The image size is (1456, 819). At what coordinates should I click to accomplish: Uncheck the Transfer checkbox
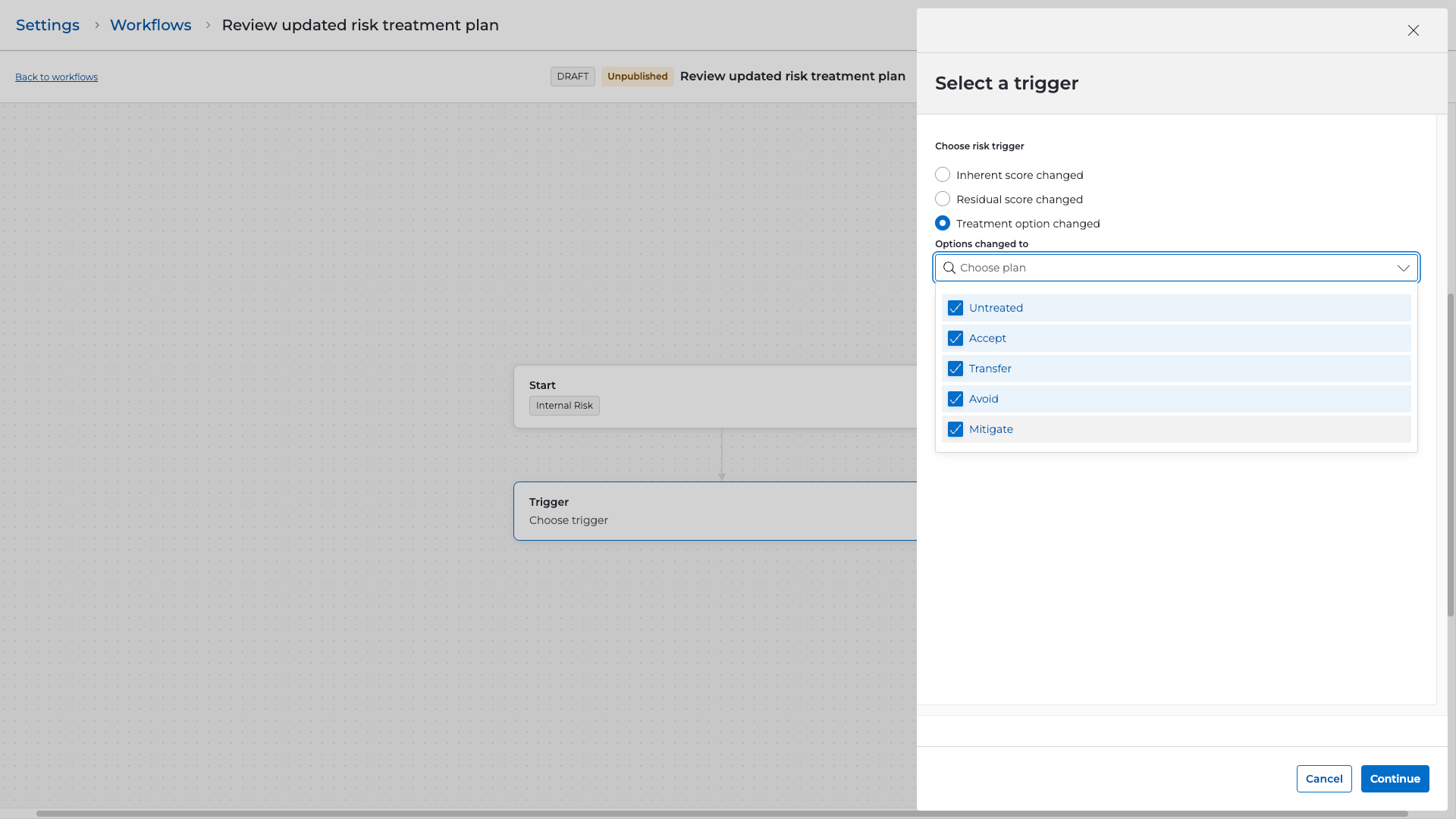(x=955, y=369)
